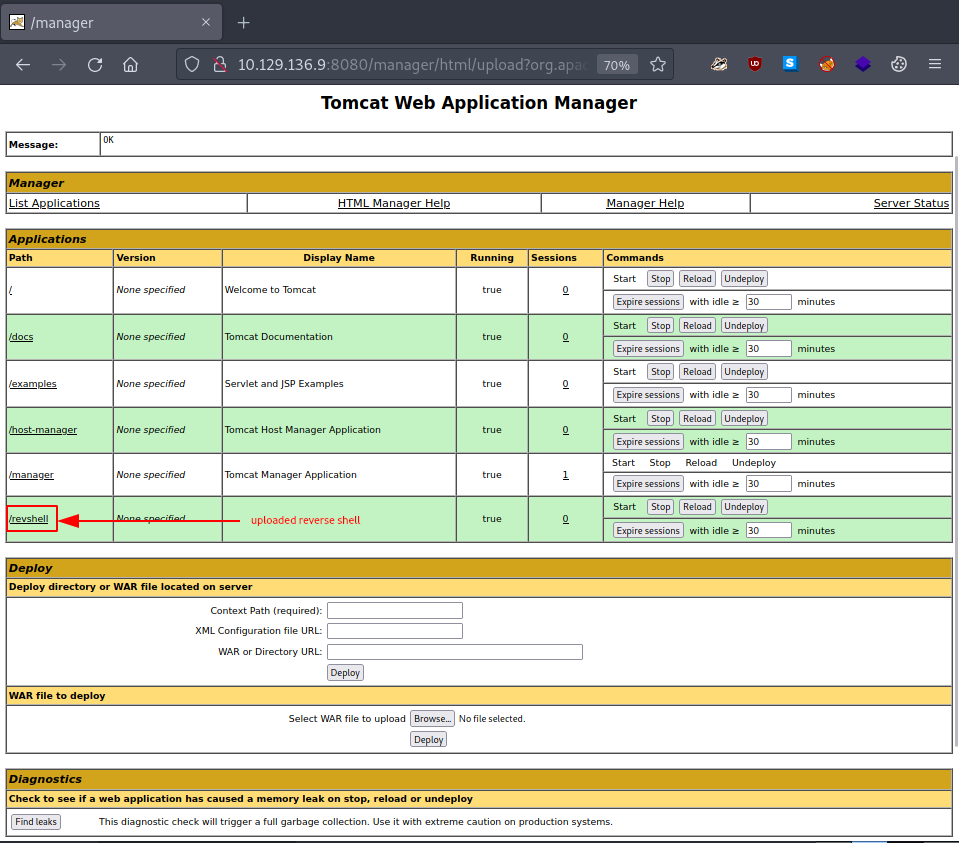This screenshot has height=843, width=959.
Task: Open the Firefox hamburger menu
Action: coord(935,63)
